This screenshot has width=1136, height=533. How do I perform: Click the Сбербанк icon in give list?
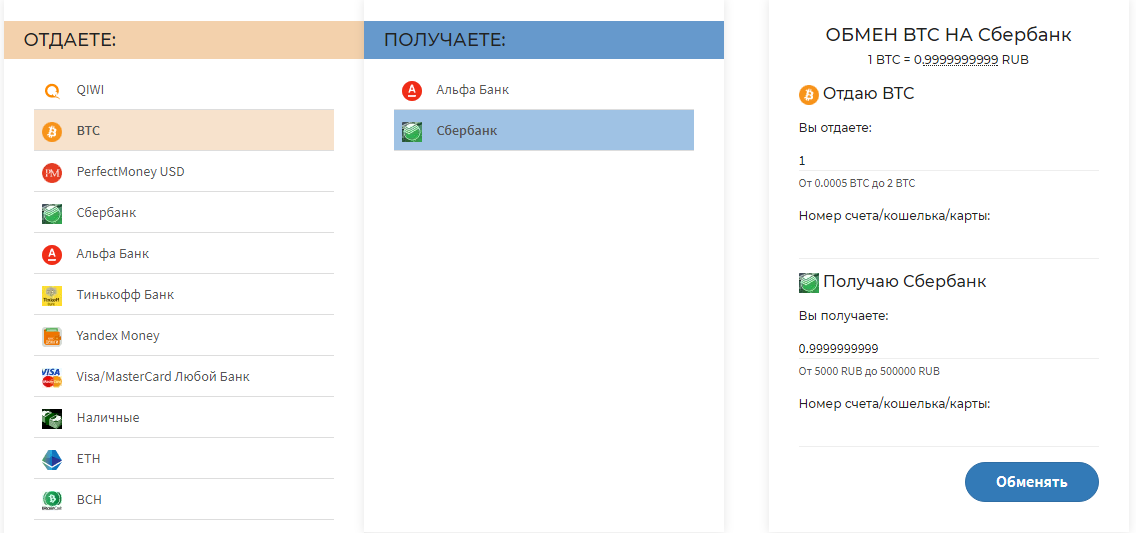pos(52,213)
